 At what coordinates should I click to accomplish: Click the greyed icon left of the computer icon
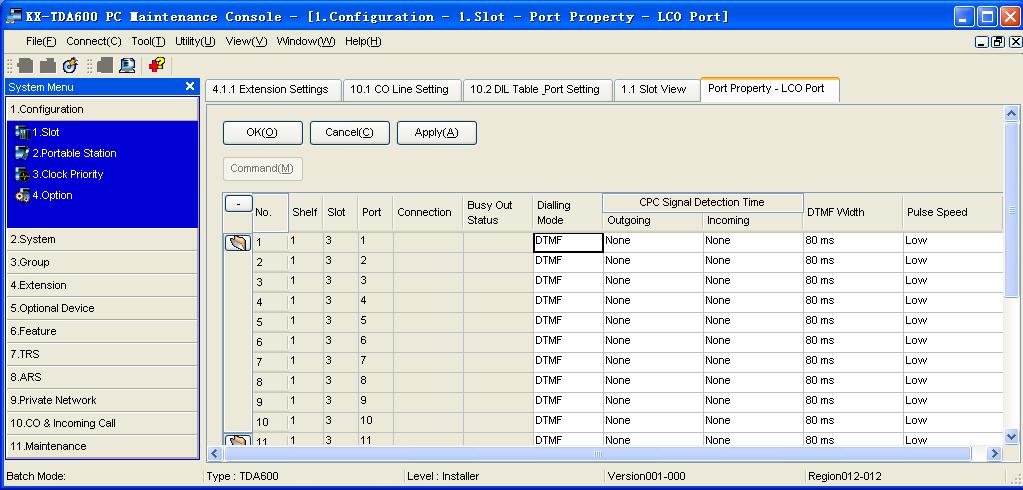click(104, 65)
